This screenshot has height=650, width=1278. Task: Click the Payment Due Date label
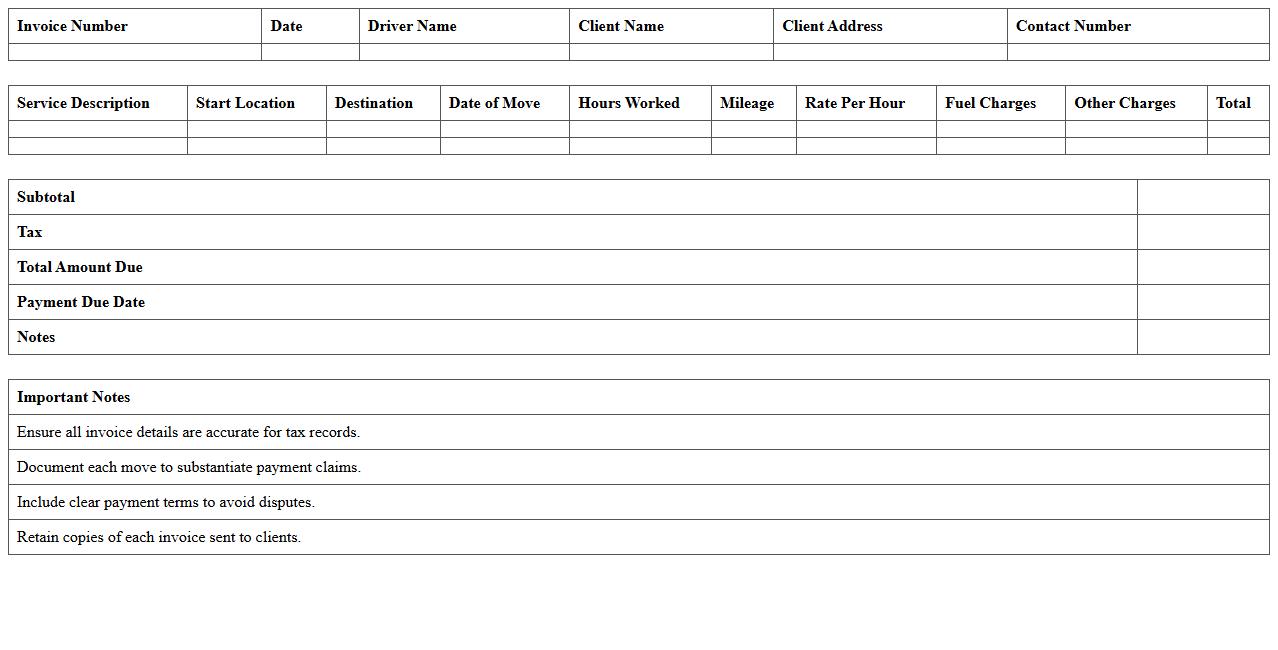point(80,302)
